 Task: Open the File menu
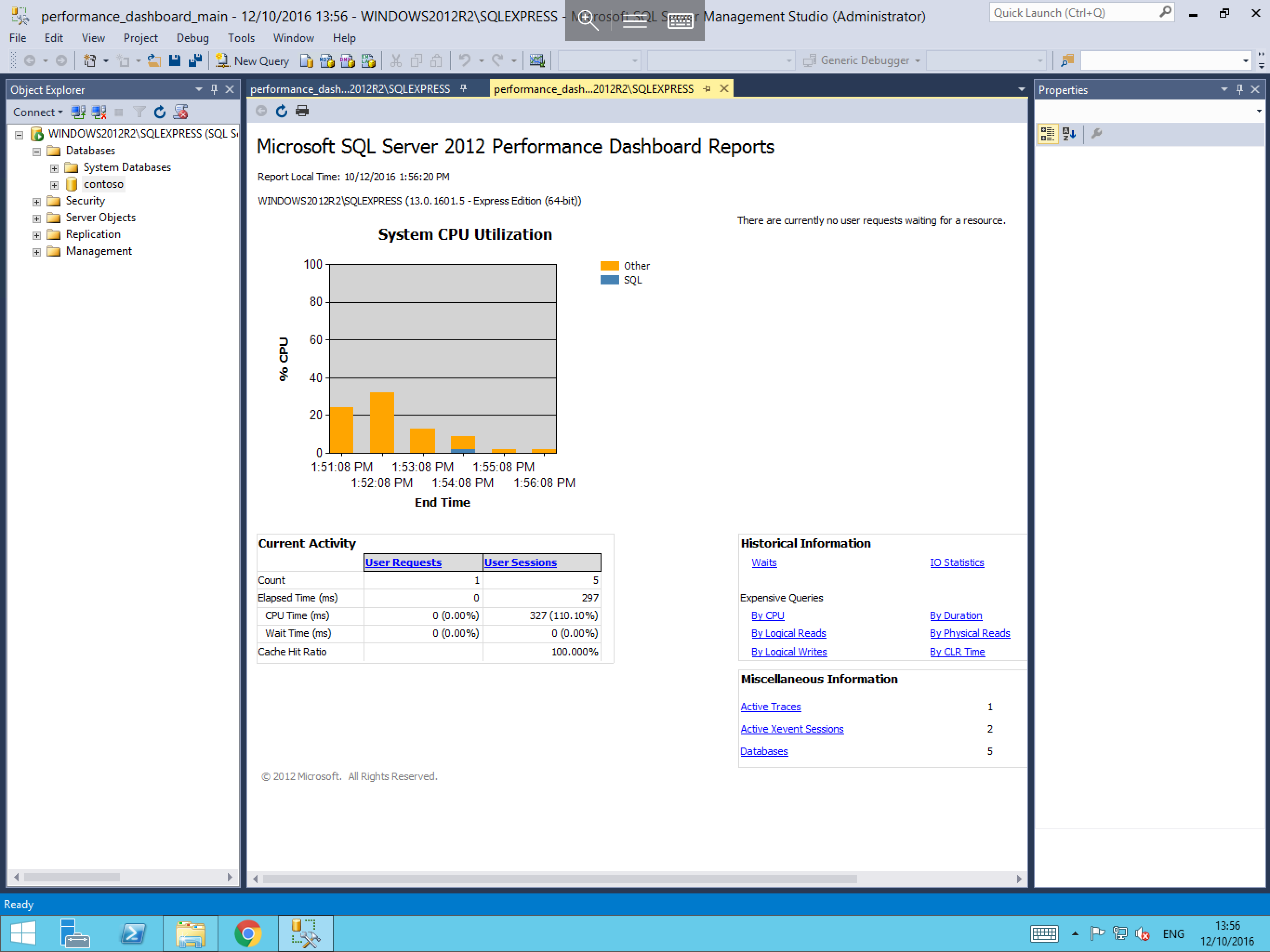point(18,38)
